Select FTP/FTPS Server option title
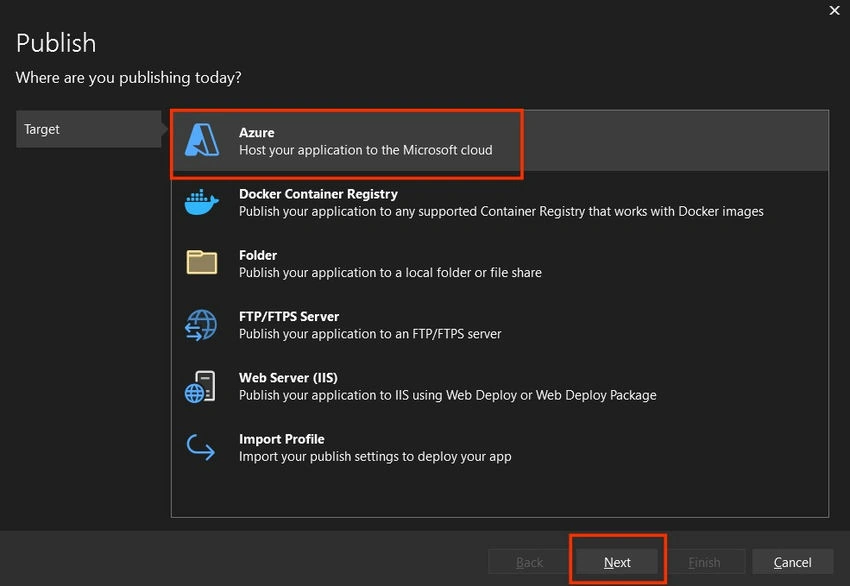The image size is (850, 586). 289,316
